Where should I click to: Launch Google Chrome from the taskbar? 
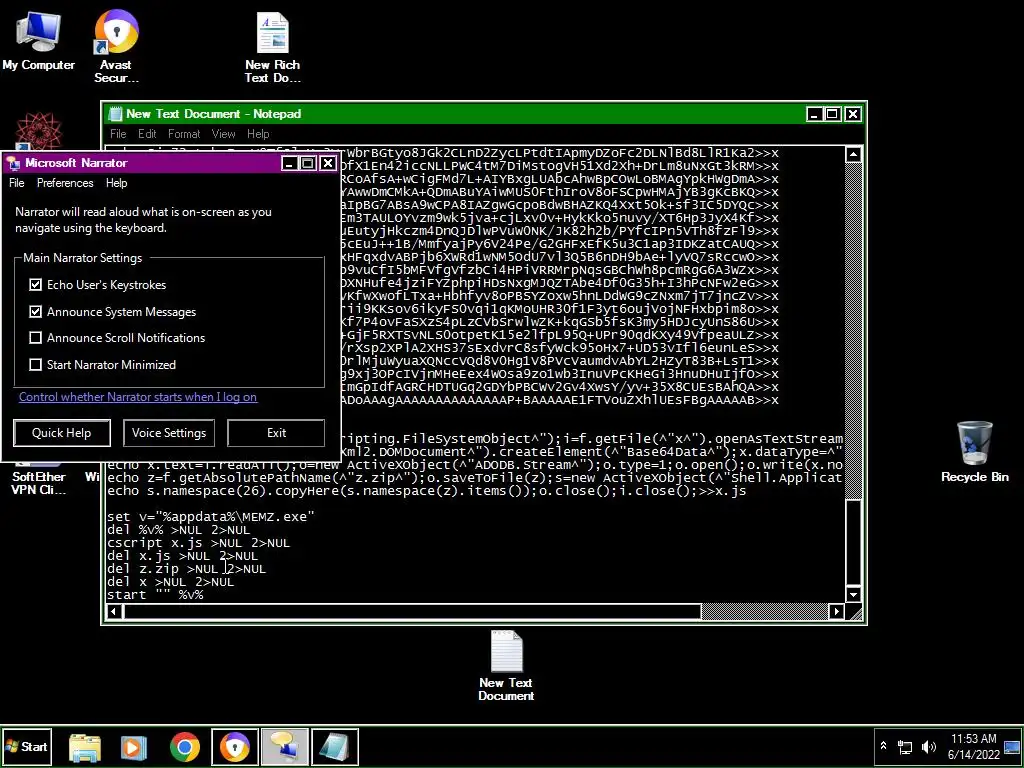coord(185,747)
